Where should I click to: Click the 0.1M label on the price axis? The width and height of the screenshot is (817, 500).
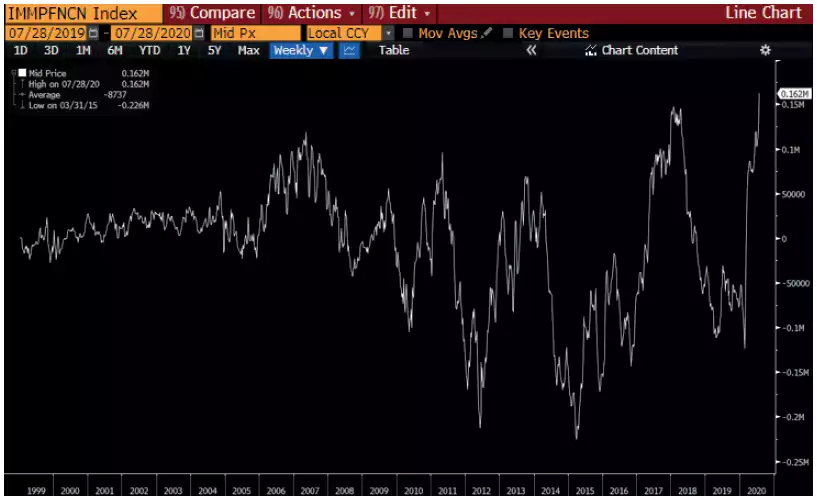point(791,149)
